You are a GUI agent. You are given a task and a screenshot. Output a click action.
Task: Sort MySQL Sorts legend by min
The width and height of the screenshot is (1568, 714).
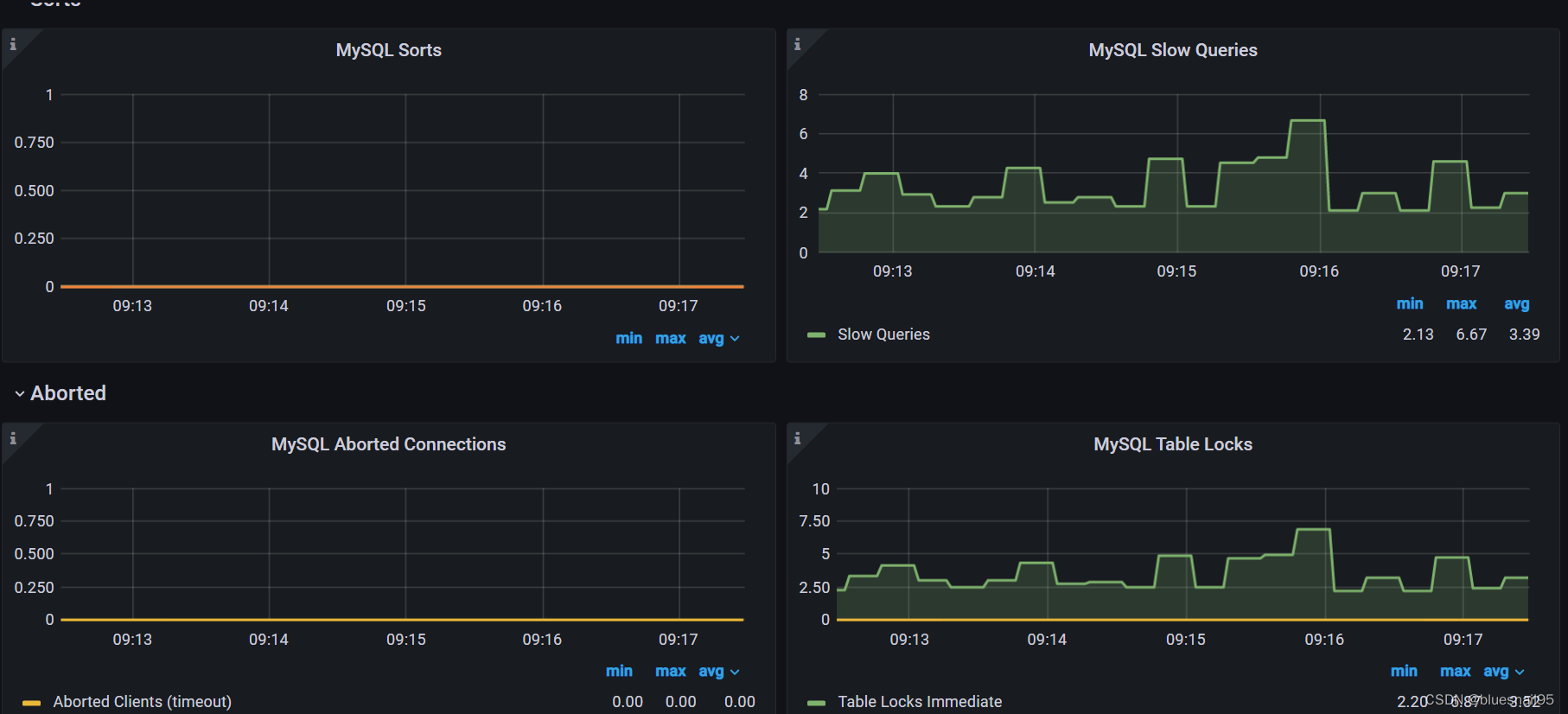click(x=628, y=338)
